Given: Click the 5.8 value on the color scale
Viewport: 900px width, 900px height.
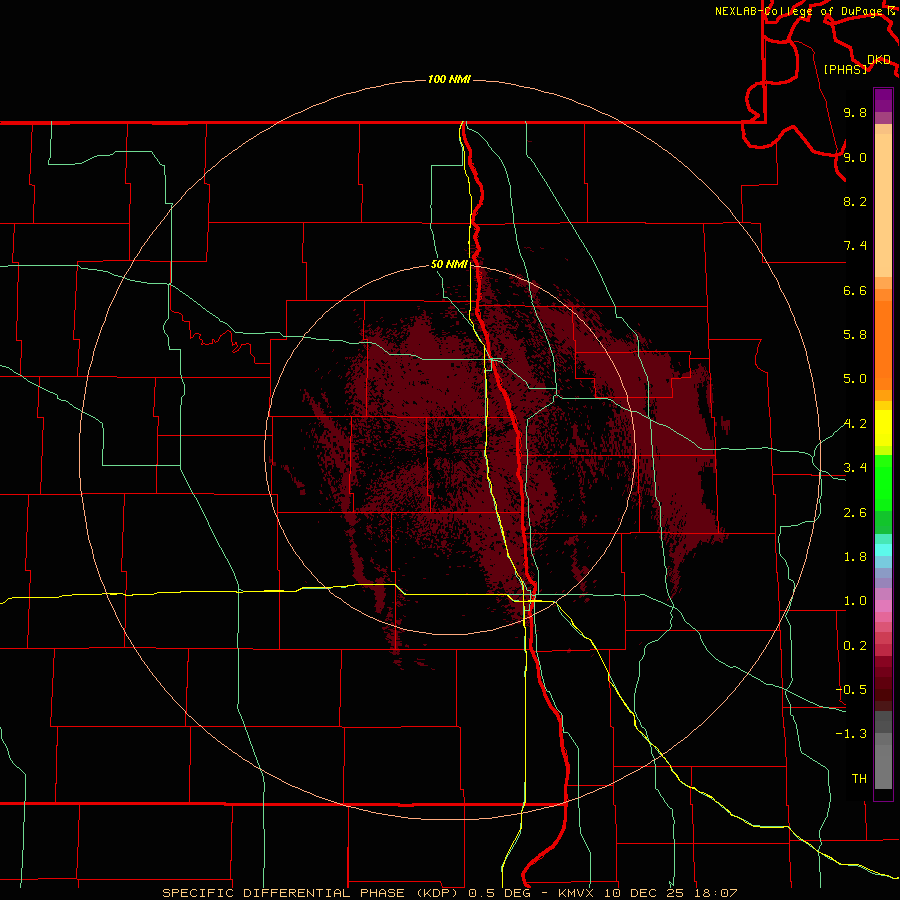Looking at the screenshot, I should 855,335.
